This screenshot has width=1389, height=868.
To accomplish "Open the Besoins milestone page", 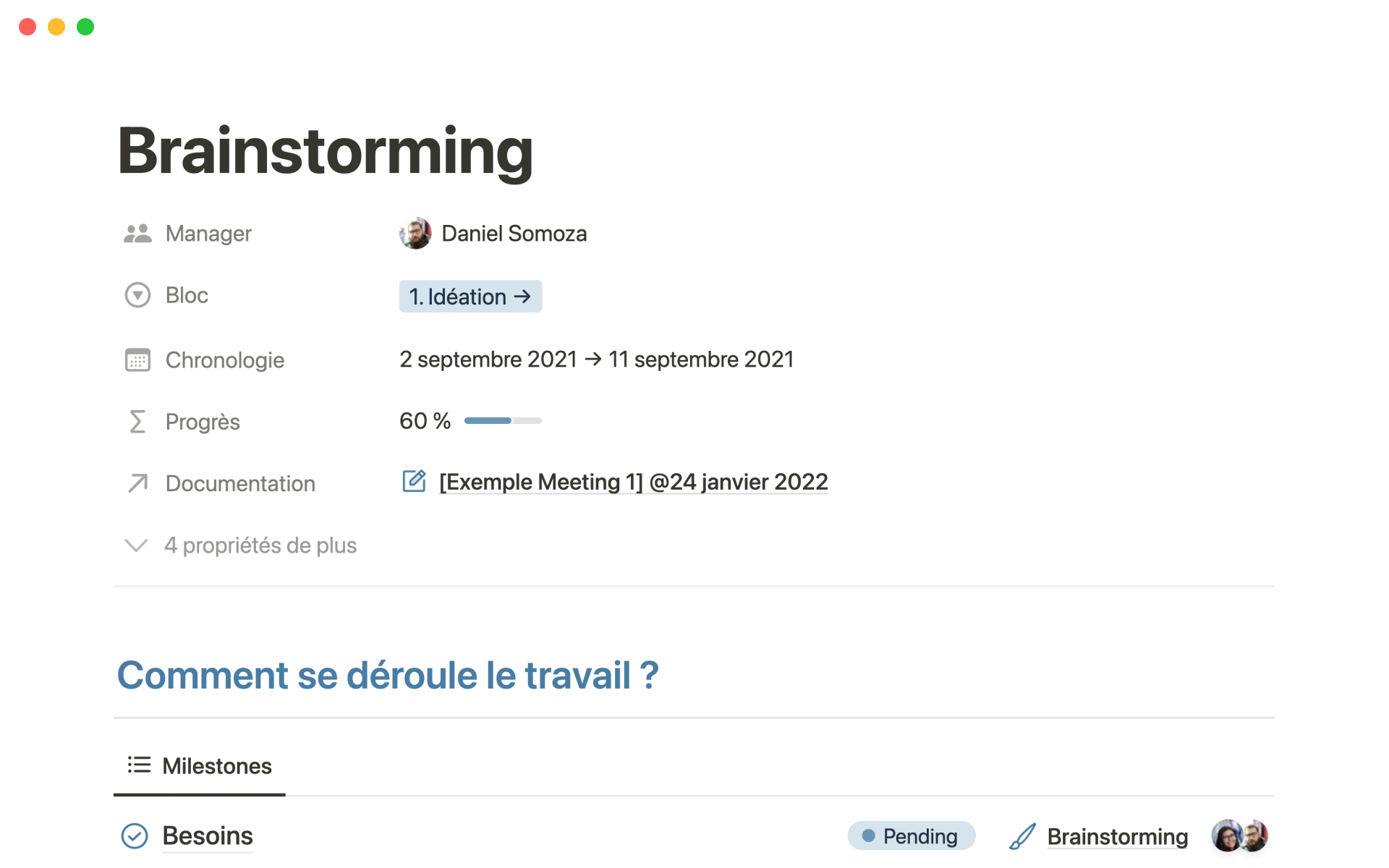I will click(208, 836).
